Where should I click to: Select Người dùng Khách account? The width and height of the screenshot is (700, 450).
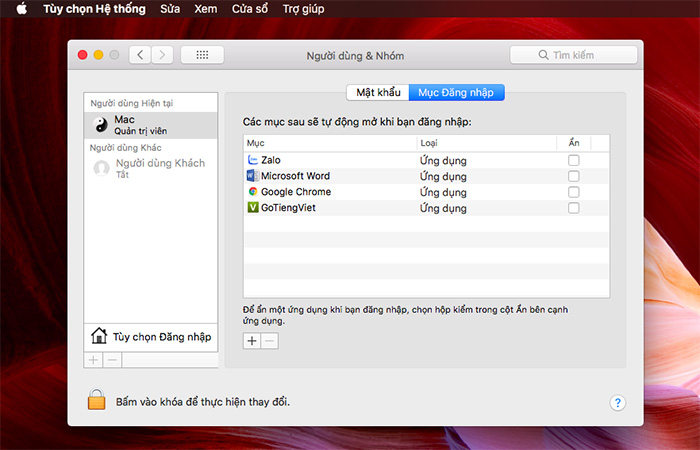point(150,168)
